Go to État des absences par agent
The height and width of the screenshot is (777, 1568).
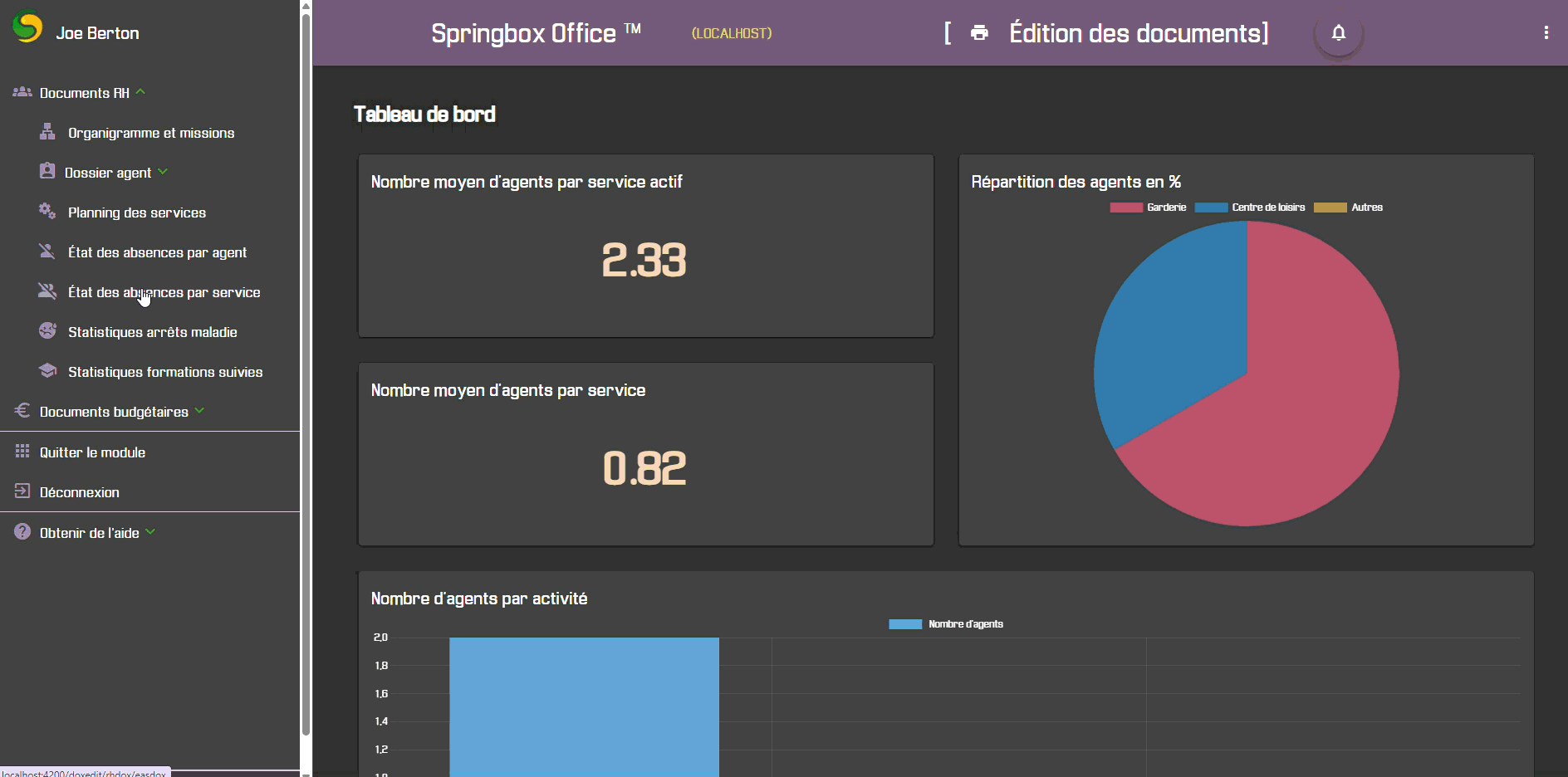click(x=158, y=252)
